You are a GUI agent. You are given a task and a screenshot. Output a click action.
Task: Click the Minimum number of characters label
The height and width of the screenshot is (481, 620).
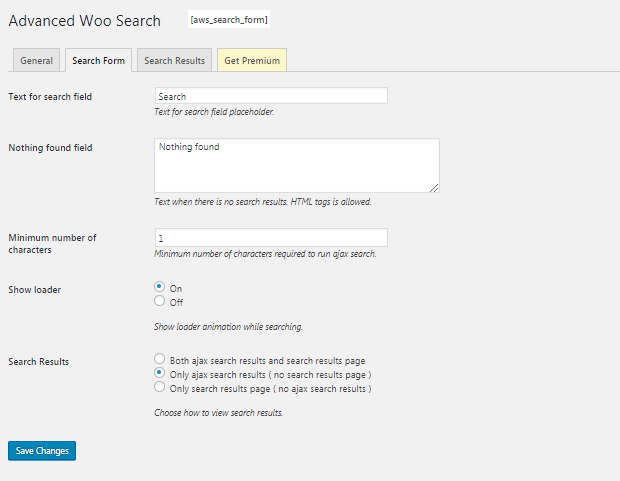click(x=52, y=243)
